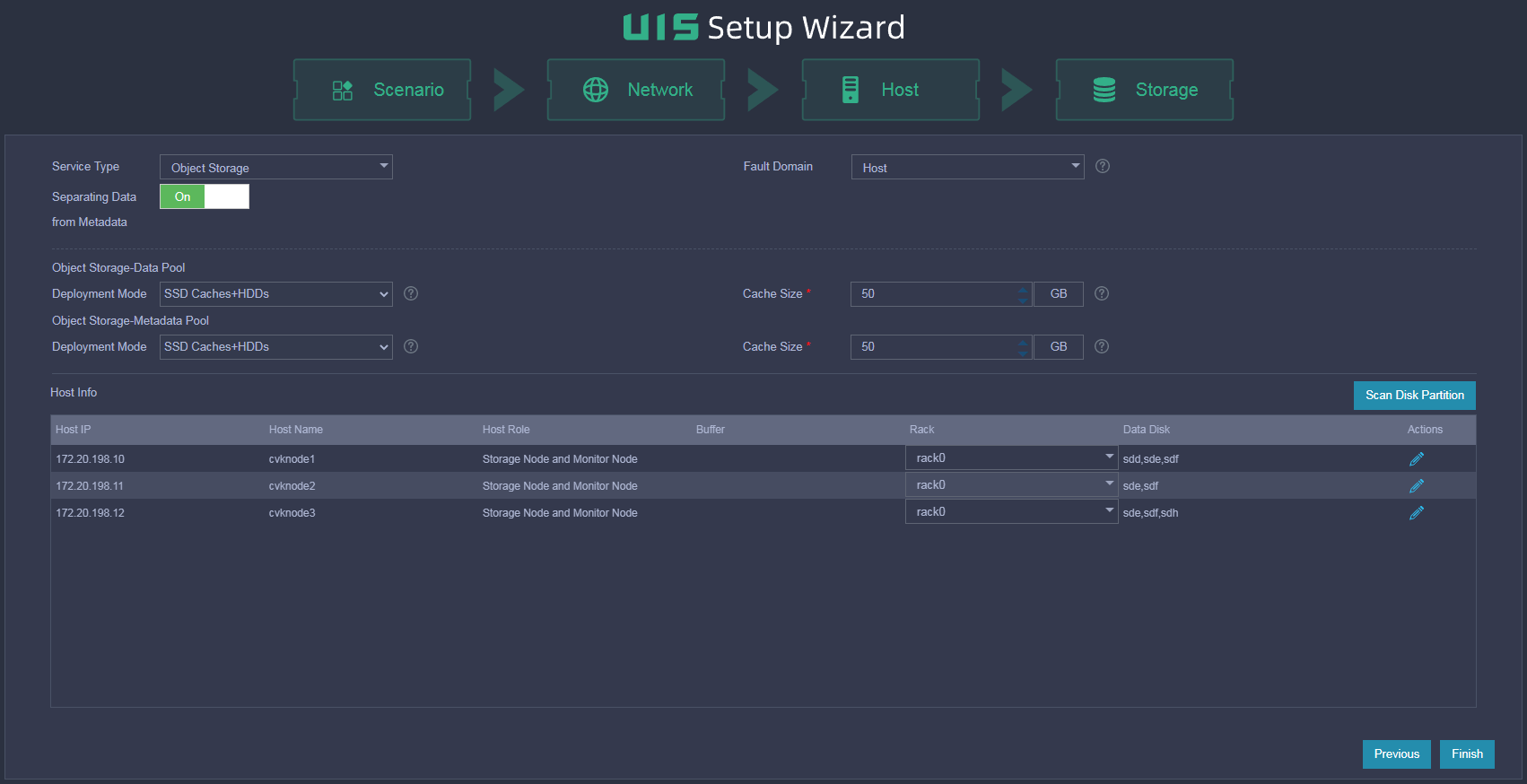Click the Storage database icon

coord(1104,90)
